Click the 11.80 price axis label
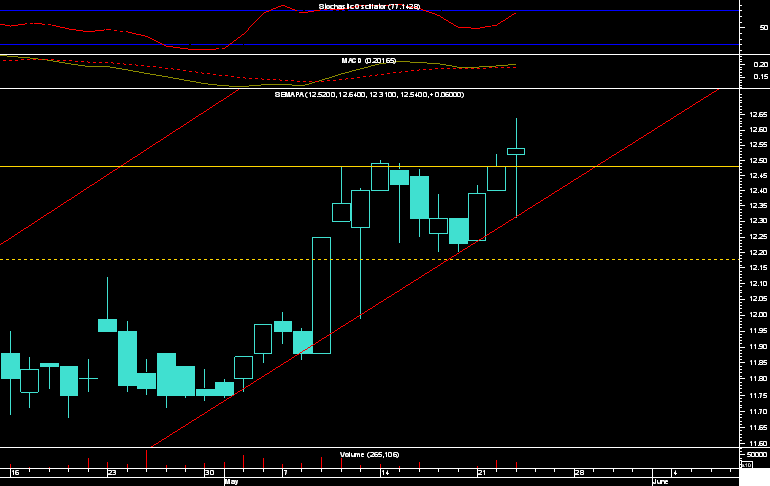Image resolution: width=770 pixels, height=486 pixels. (758, 378)
